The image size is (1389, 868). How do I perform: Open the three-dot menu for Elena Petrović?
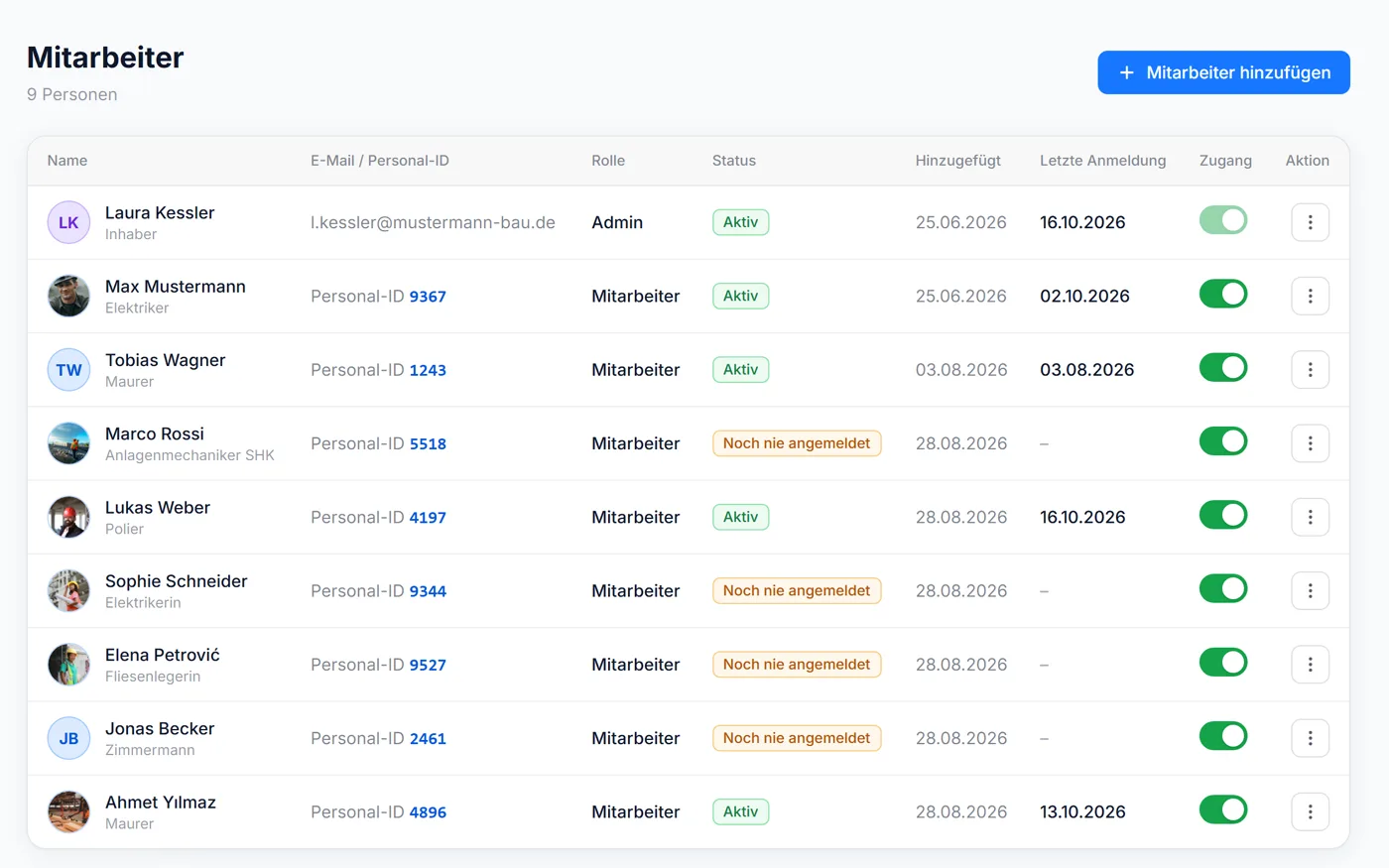pyautogui.click(x=1310, y=665)
